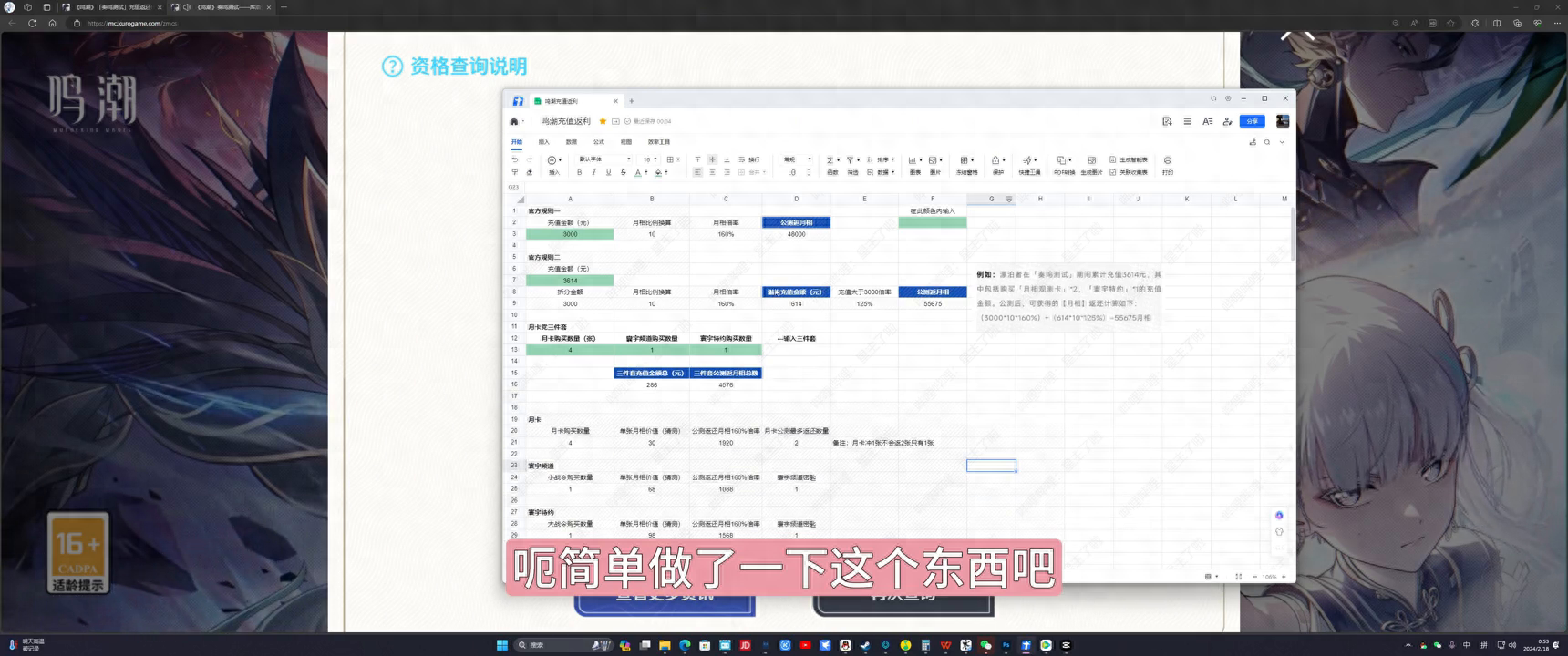Open the font size 10 dropdown
1568x656 pixels.
point(650,159)
